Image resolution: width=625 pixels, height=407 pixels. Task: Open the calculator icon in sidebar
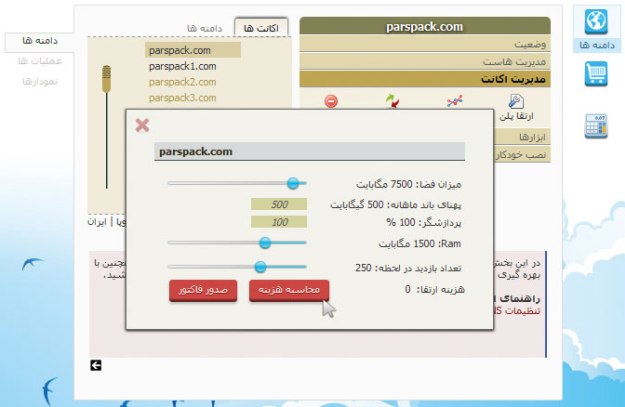596,126
